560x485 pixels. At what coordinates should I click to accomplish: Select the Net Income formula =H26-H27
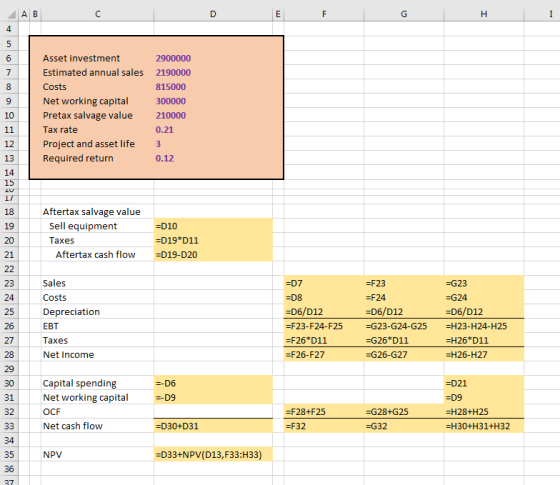(484, 355)
